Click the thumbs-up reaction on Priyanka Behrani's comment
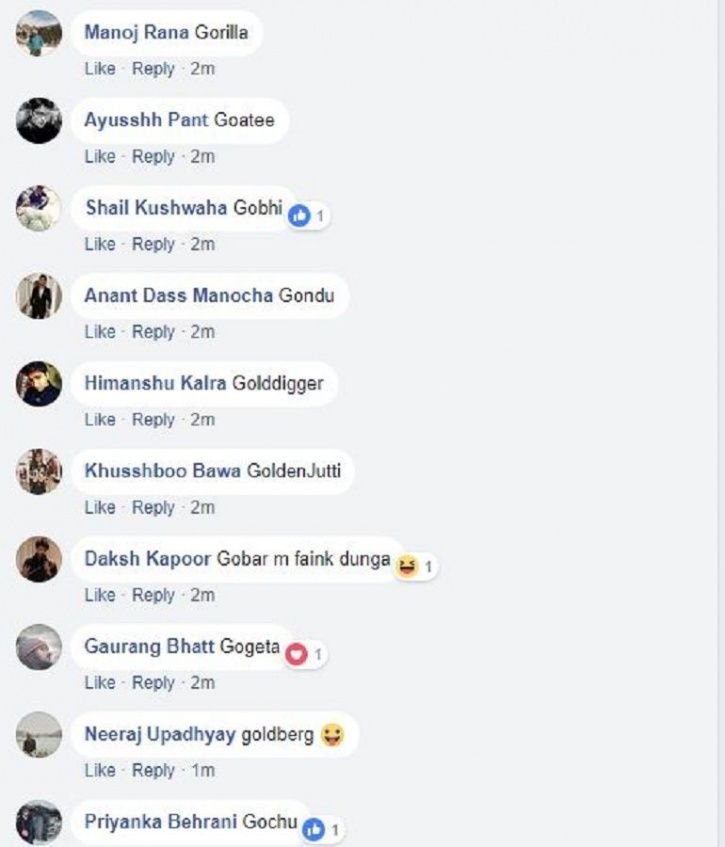Viewport: 725px width, 847px height. coord(313,829)
